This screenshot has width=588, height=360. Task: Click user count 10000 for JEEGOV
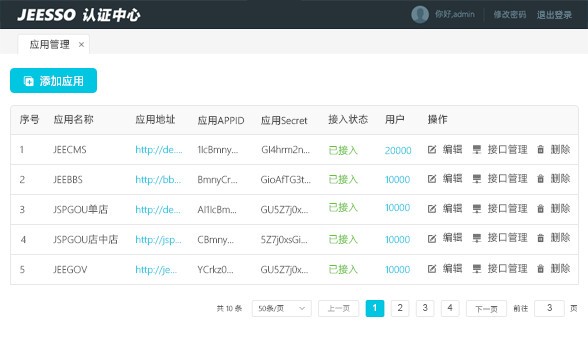click(398, 269)
